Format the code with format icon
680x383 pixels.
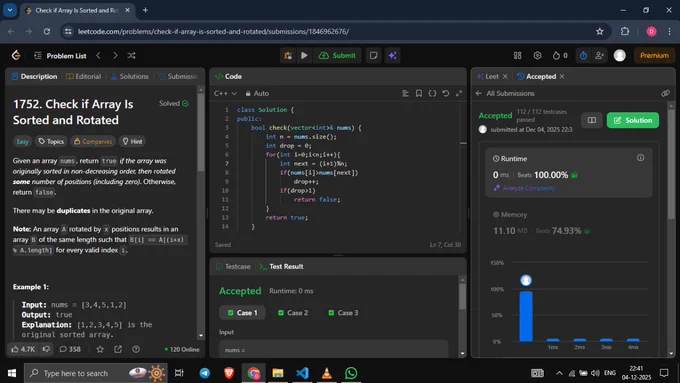(405, 93)
